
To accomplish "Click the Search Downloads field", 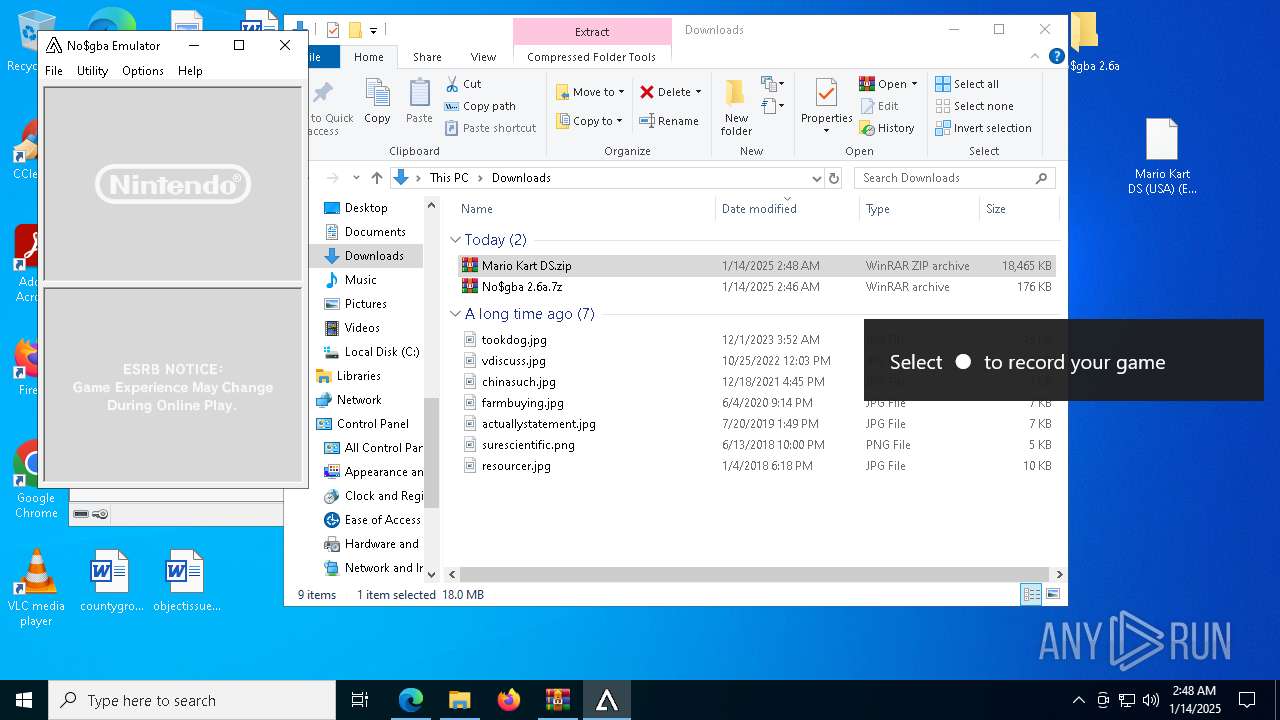I will [954, 178].
